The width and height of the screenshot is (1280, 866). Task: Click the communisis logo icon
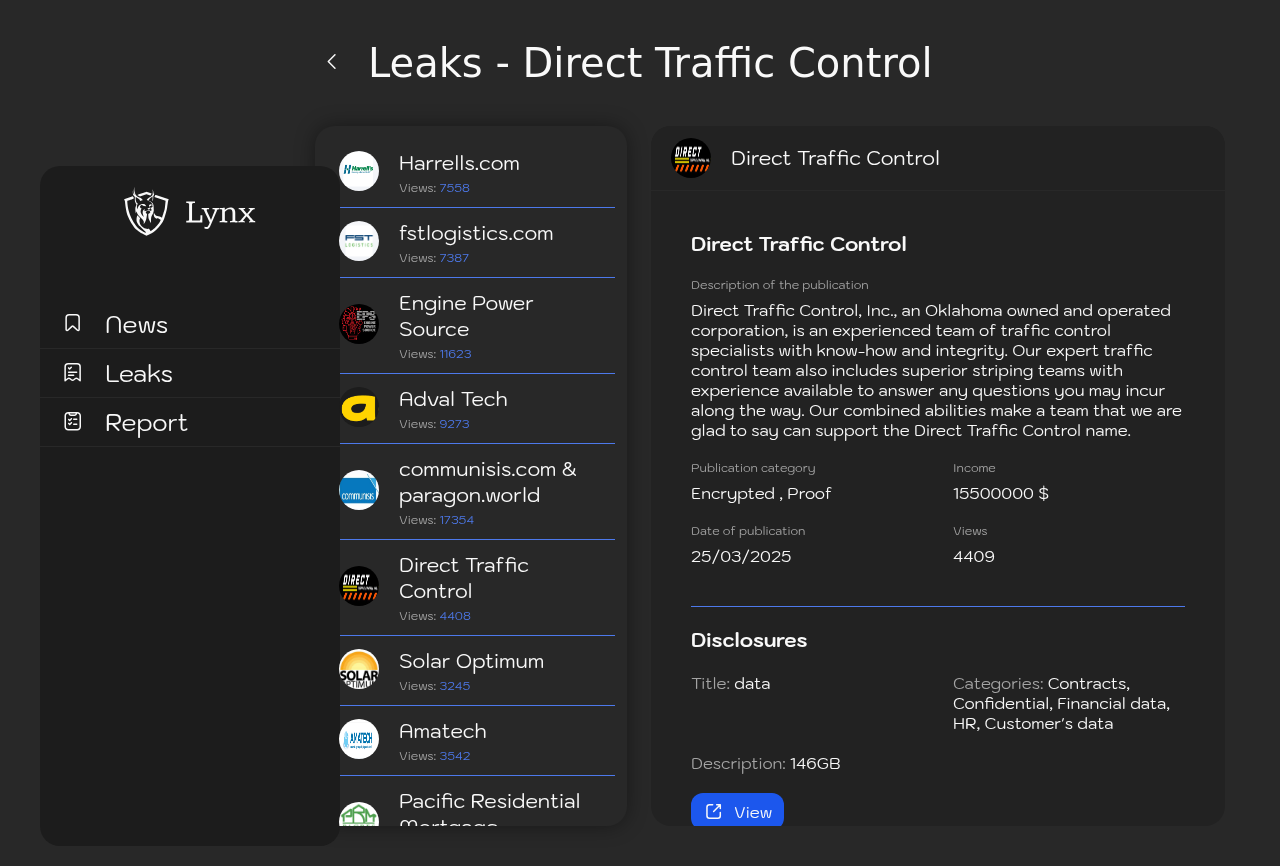[x=359, y=490]
